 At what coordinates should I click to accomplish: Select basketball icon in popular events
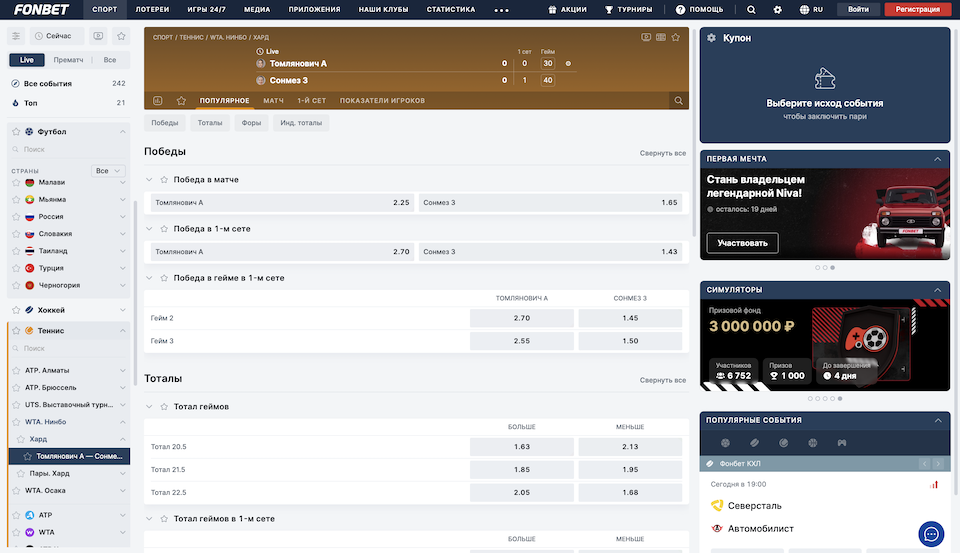(x=812, y=443)
